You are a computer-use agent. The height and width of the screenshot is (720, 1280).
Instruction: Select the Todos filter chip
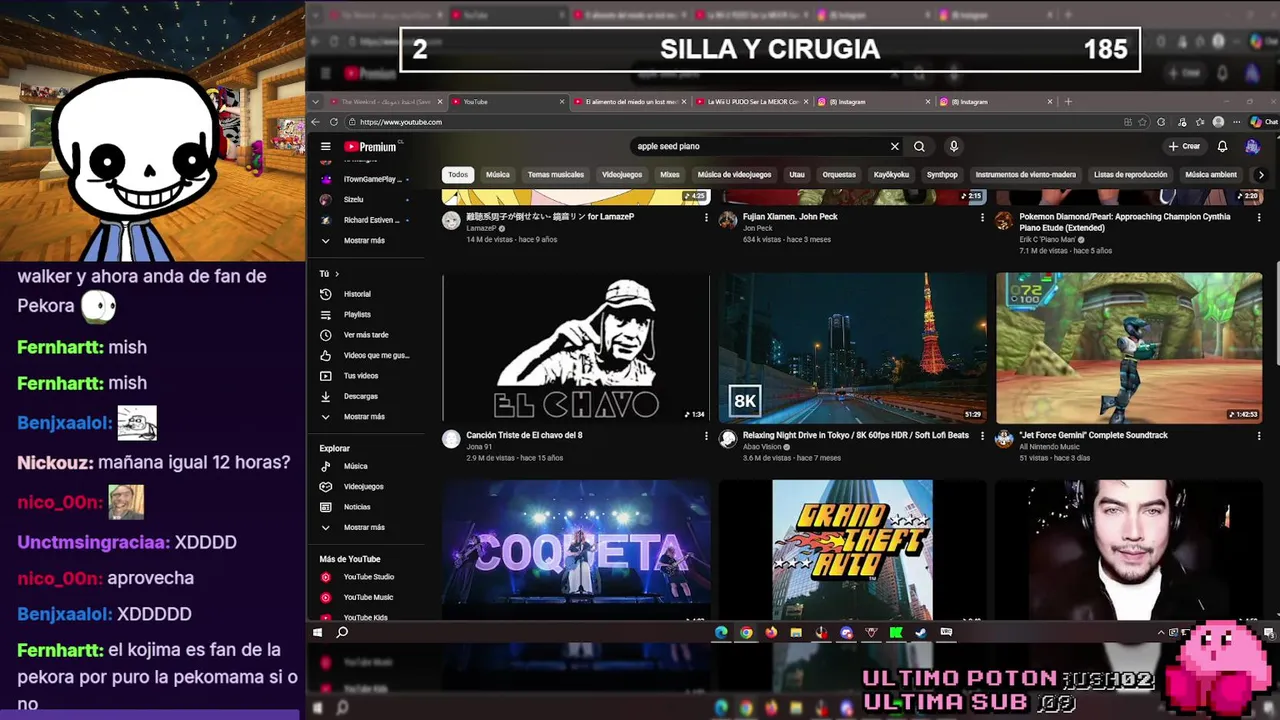[458, 175]
